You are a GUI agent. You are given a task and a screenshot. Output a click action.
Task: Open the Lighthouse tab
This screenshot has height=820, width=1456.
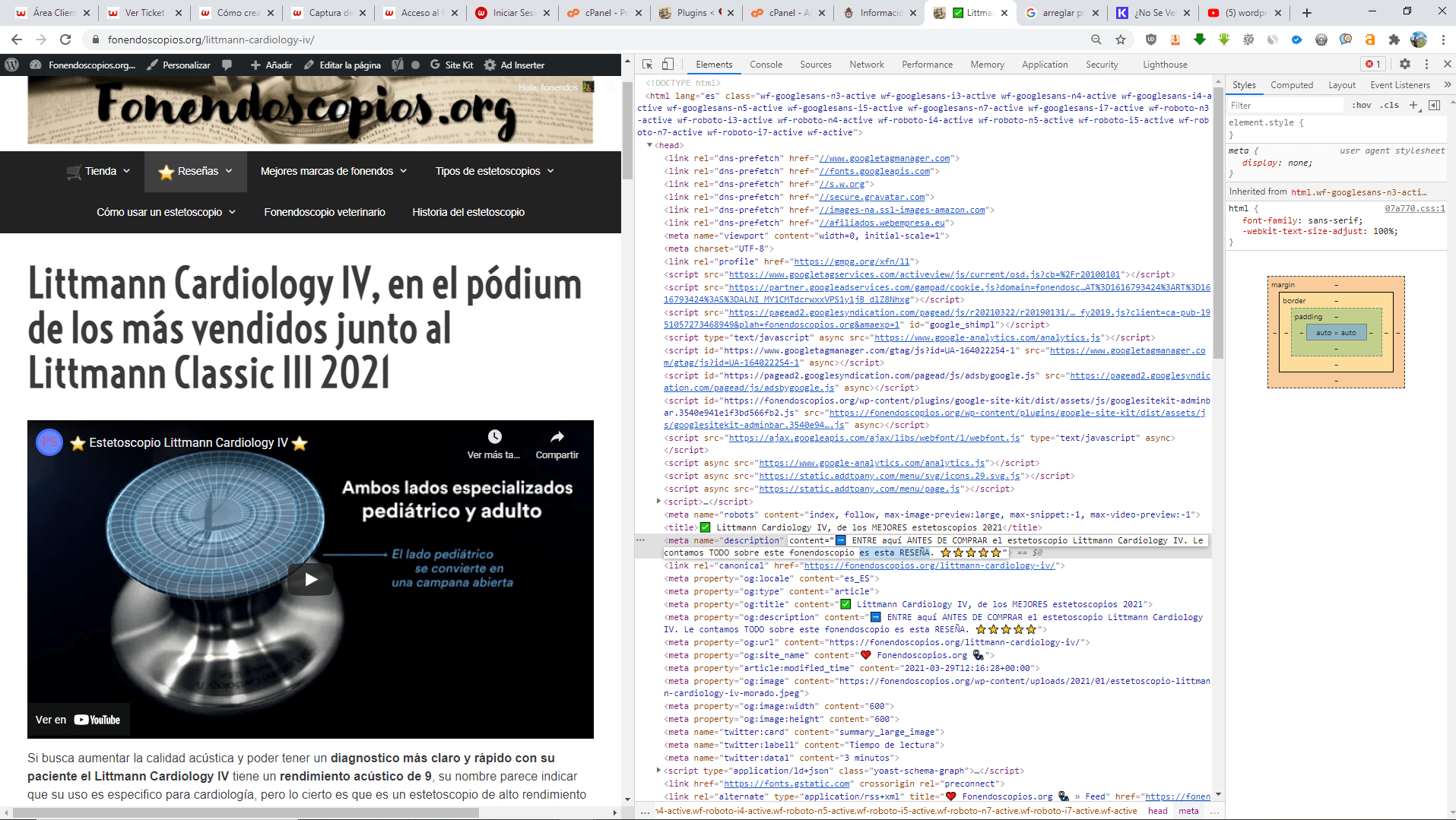(x=1165, y=65)
